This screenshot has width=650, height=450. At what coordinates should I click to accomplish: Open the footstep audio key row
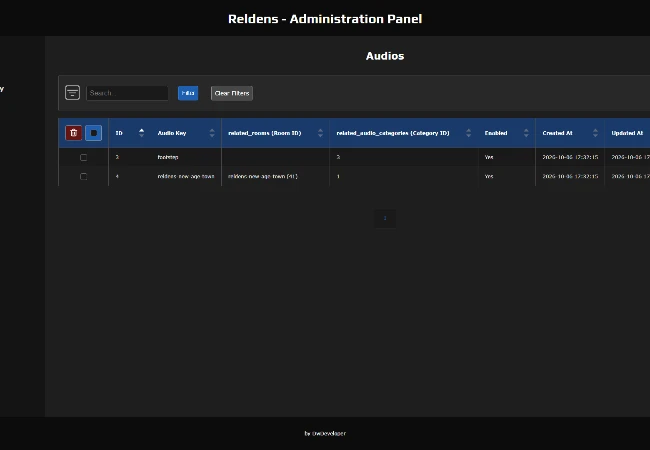pyautogui.click(x=168, y=157)
